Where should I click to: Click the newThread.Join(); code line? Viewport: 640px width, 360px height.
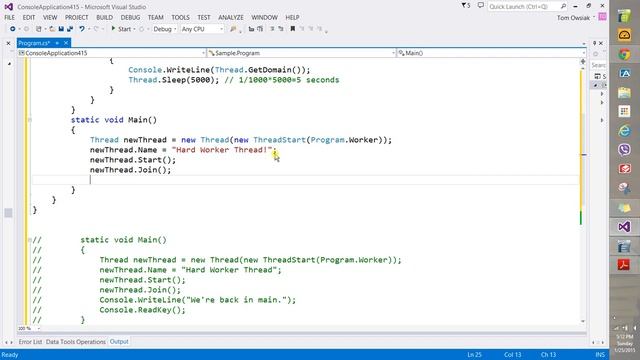pyautogui.click(x=131, y=170)
